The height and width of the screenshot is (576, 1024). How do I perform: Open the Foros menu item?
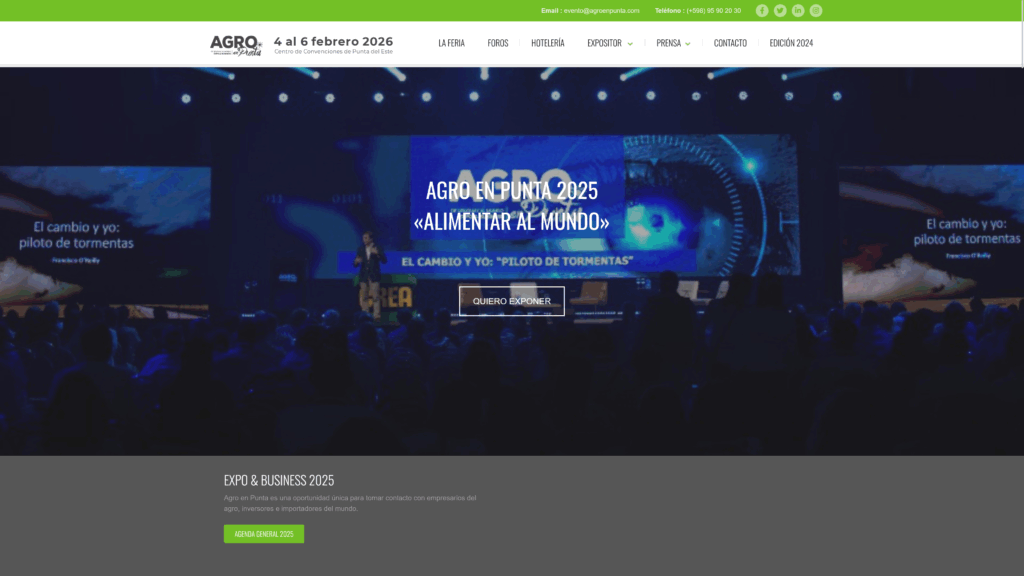(x=498, y=43)
